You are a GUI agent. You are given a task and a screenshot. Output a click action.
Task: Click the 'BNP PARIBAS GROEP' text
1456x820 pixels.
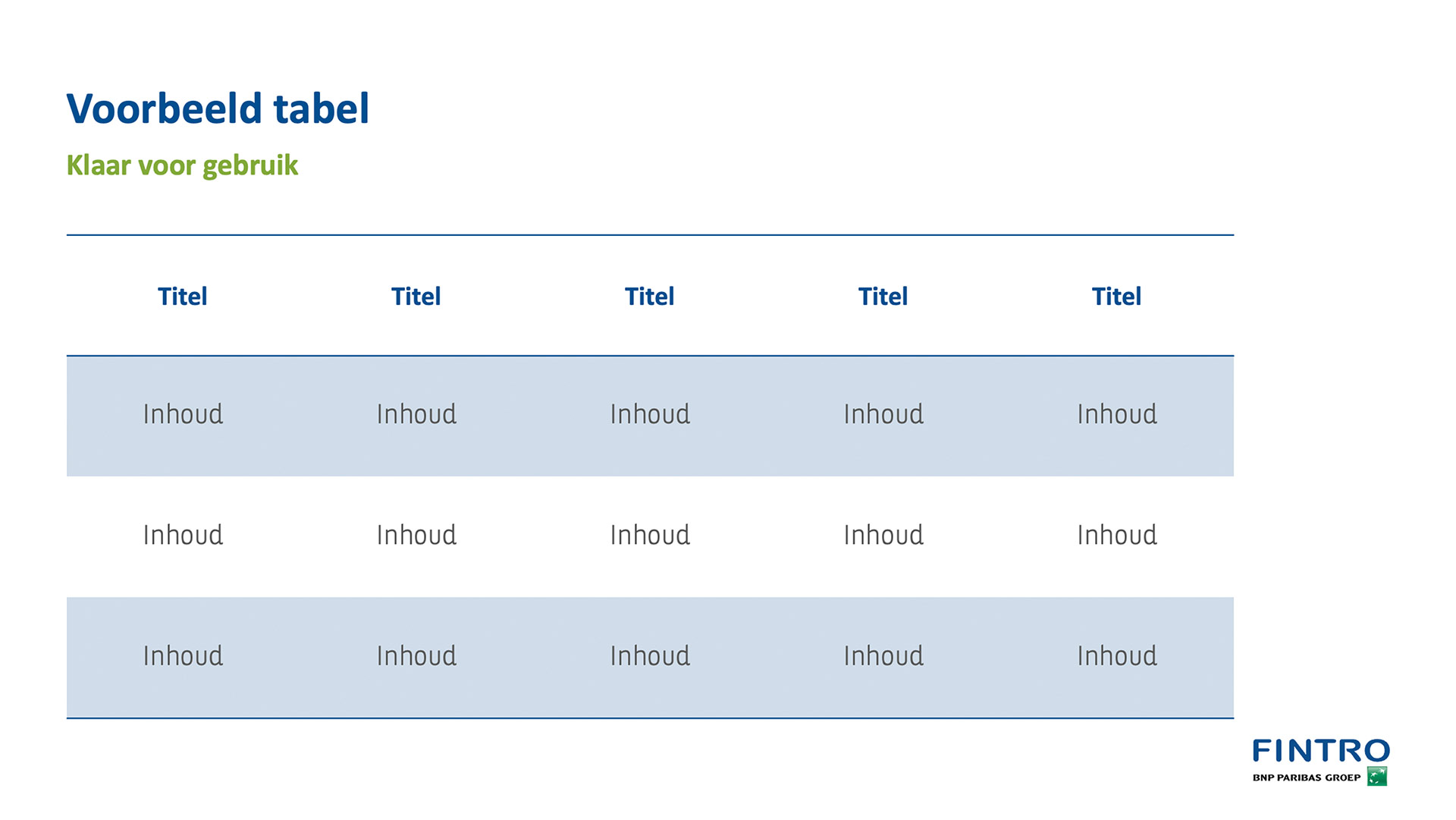click(1307, 778)
